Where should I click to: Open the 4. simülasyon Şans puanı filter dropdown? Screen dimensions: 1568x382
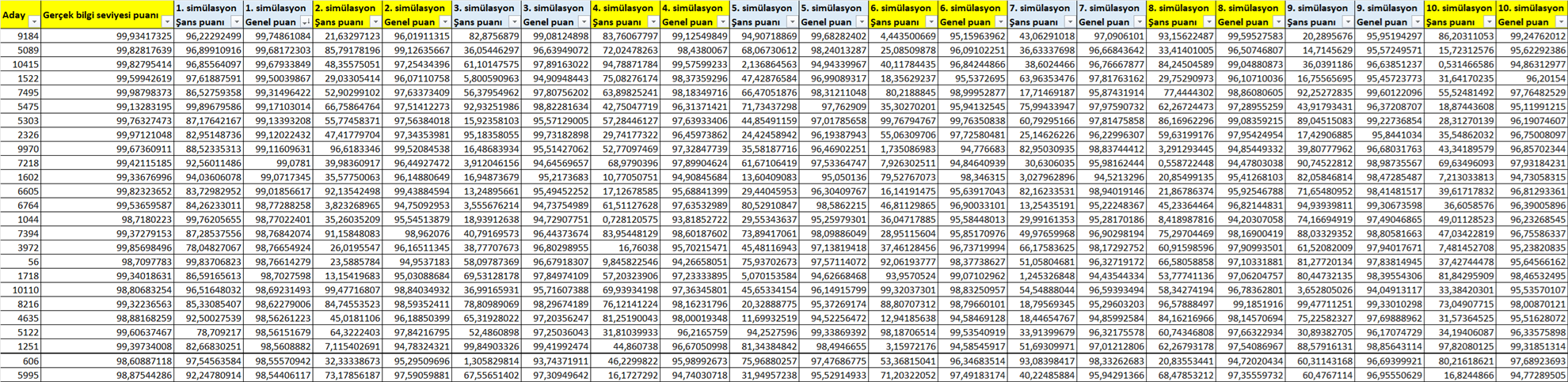pyautogui.click(x=653, y=22)
